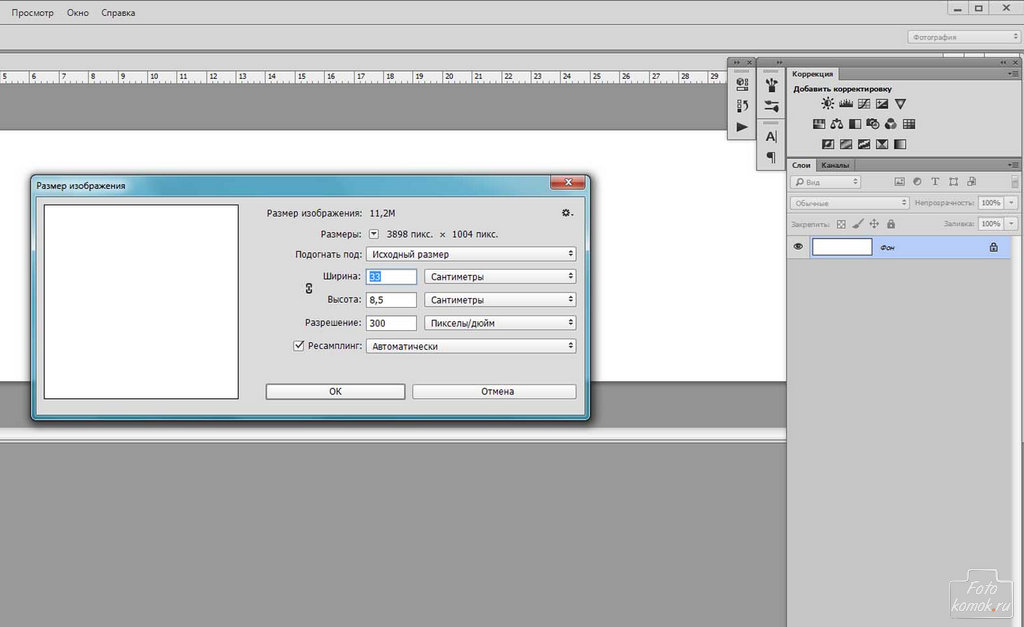Select the Слои tab
1024x627 pixels.
[801, 165]
